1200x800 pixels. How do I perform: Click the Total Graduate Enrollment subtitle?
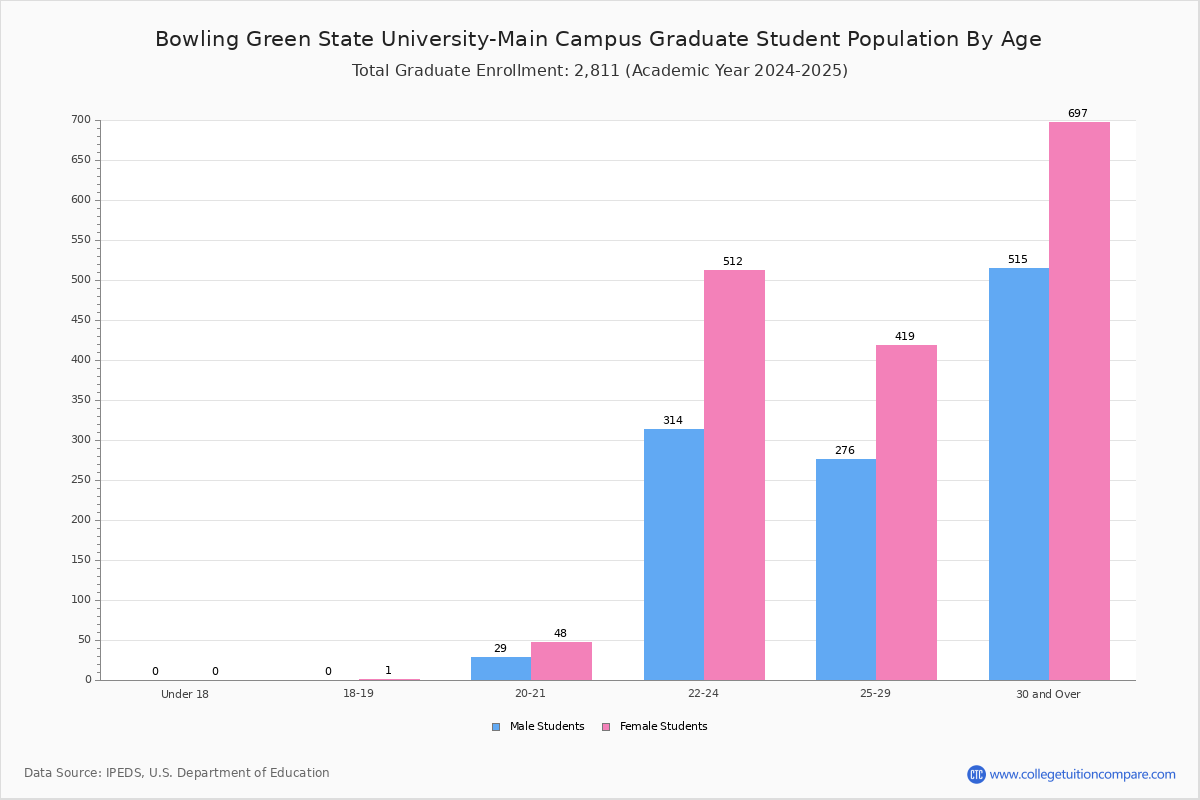click(x=600, y=71)
